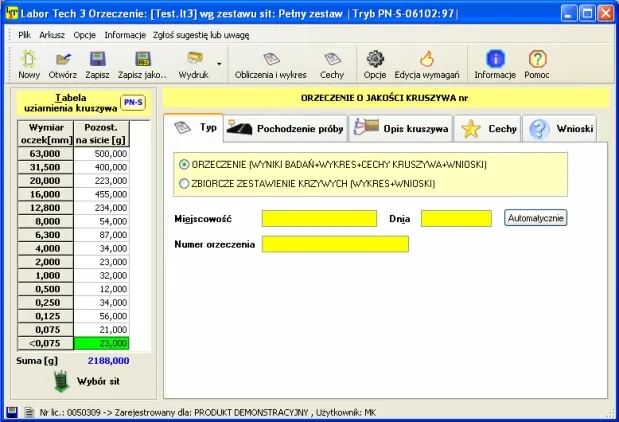Image resolution: width=619 pixels, height=422 pixels.
Task: Expand the Wydruk dropdown arrow
Action: click(x=219, y=62)
